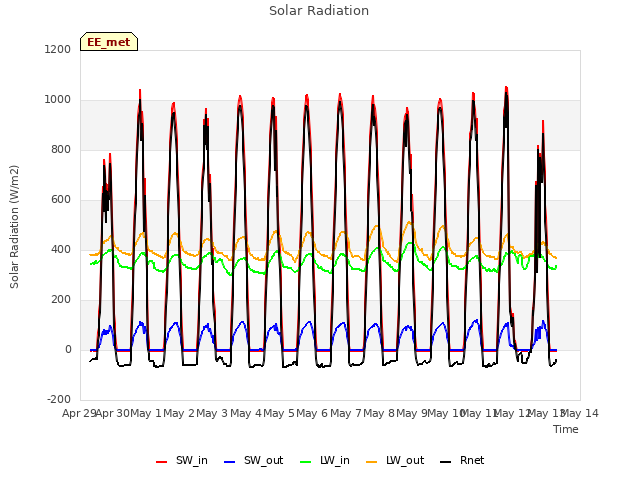The height and width of the screenshot is (480, 640).
Task: Click the May 2 x-axis tick label
Action: (179, 413)
